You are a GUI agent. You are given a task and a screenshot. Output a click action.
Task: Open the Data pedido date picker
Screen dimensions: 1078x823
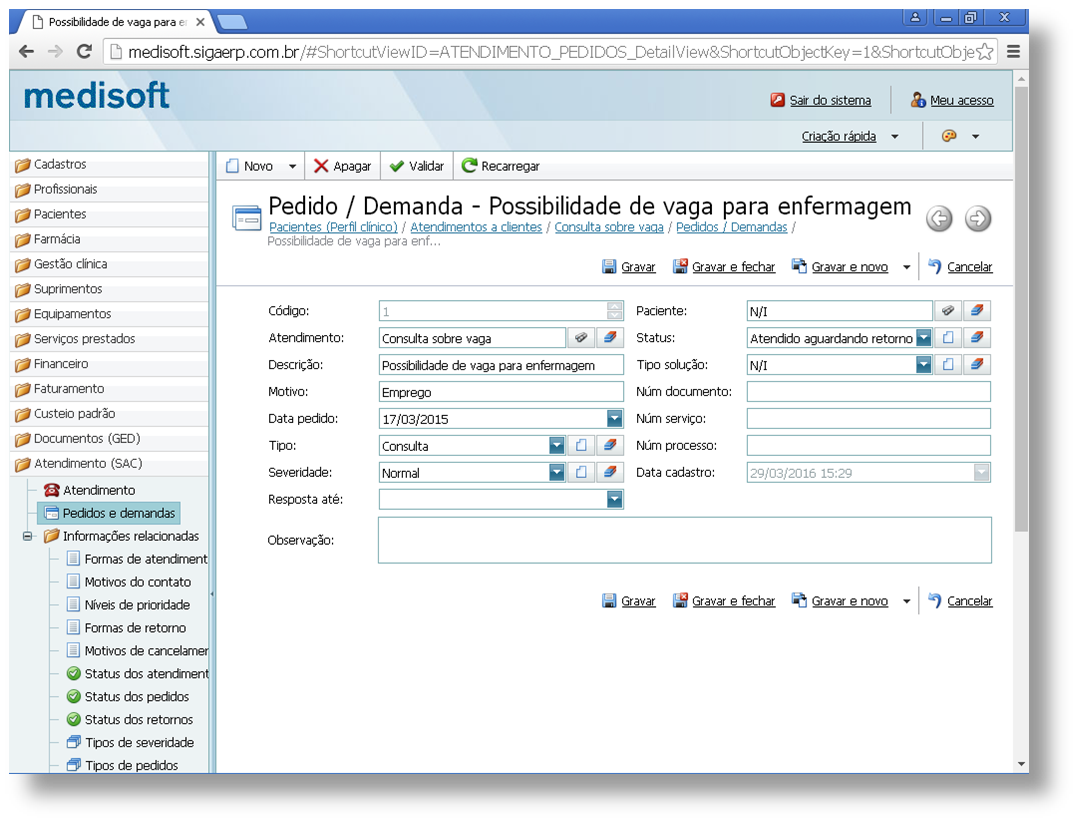coord(614,419)
